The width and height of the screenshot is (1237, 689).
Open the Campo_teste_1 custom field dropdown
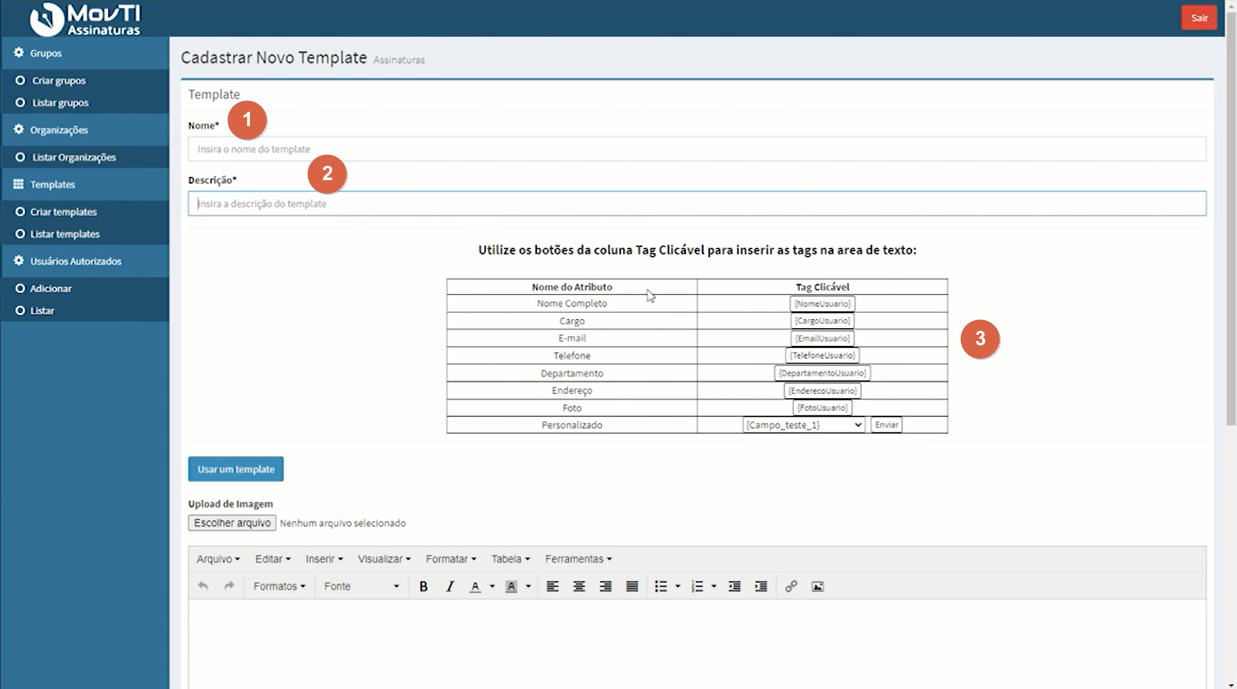pyautogui.click(x=803, y=425)
